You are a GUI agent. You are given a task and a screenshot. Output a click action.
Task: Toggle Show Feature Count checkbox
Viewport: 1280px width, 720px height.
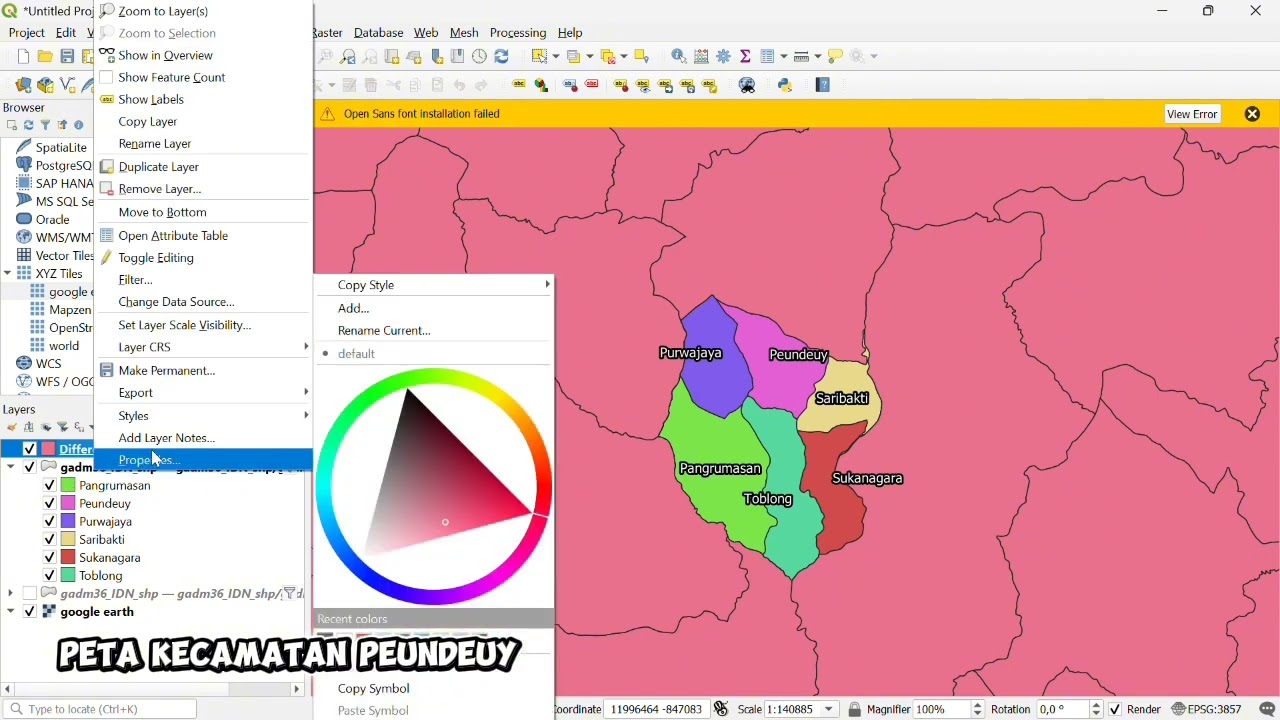106,77
